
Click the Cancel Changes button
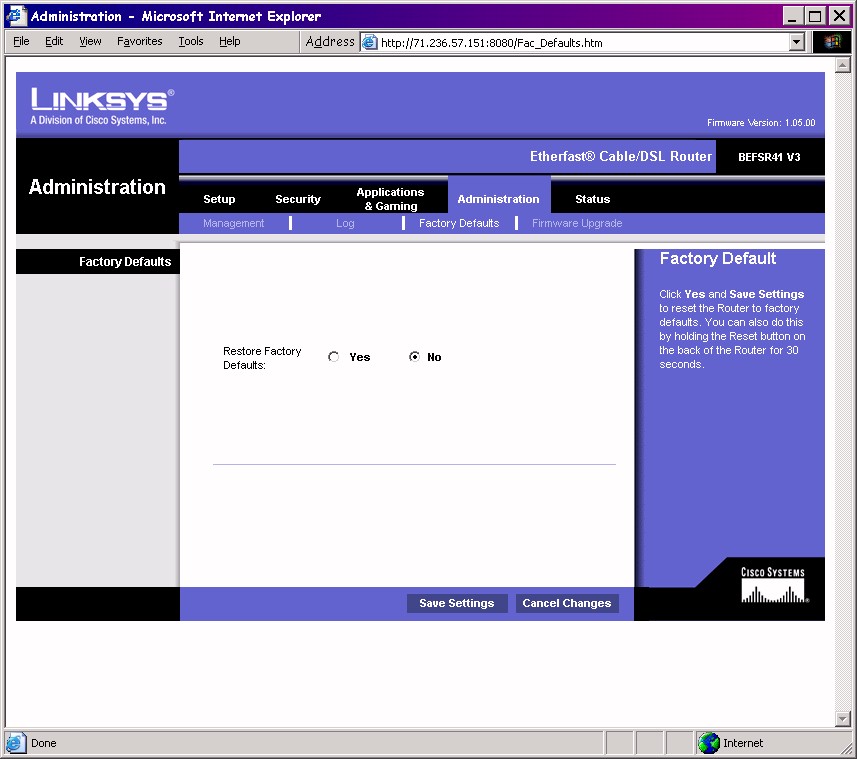[x=567, y=603]
